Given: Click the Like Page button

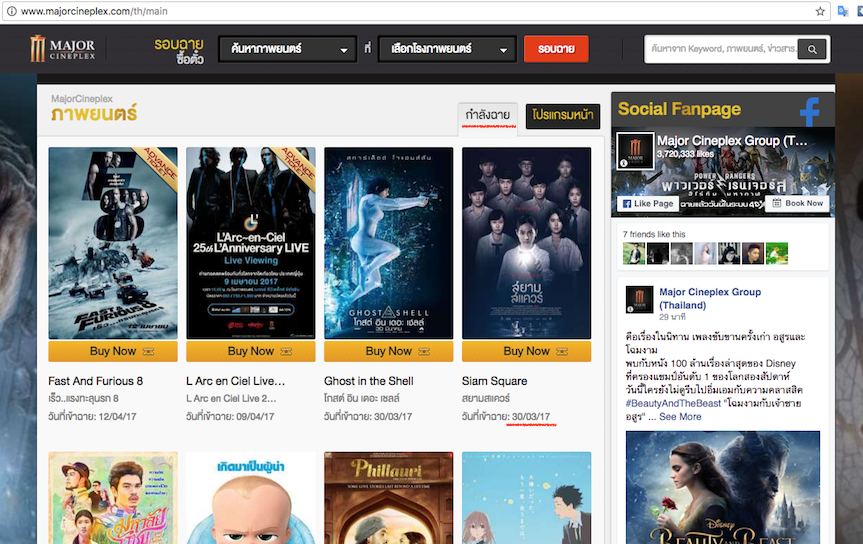Looking at the screenshot, I should [x=648, y=204].
